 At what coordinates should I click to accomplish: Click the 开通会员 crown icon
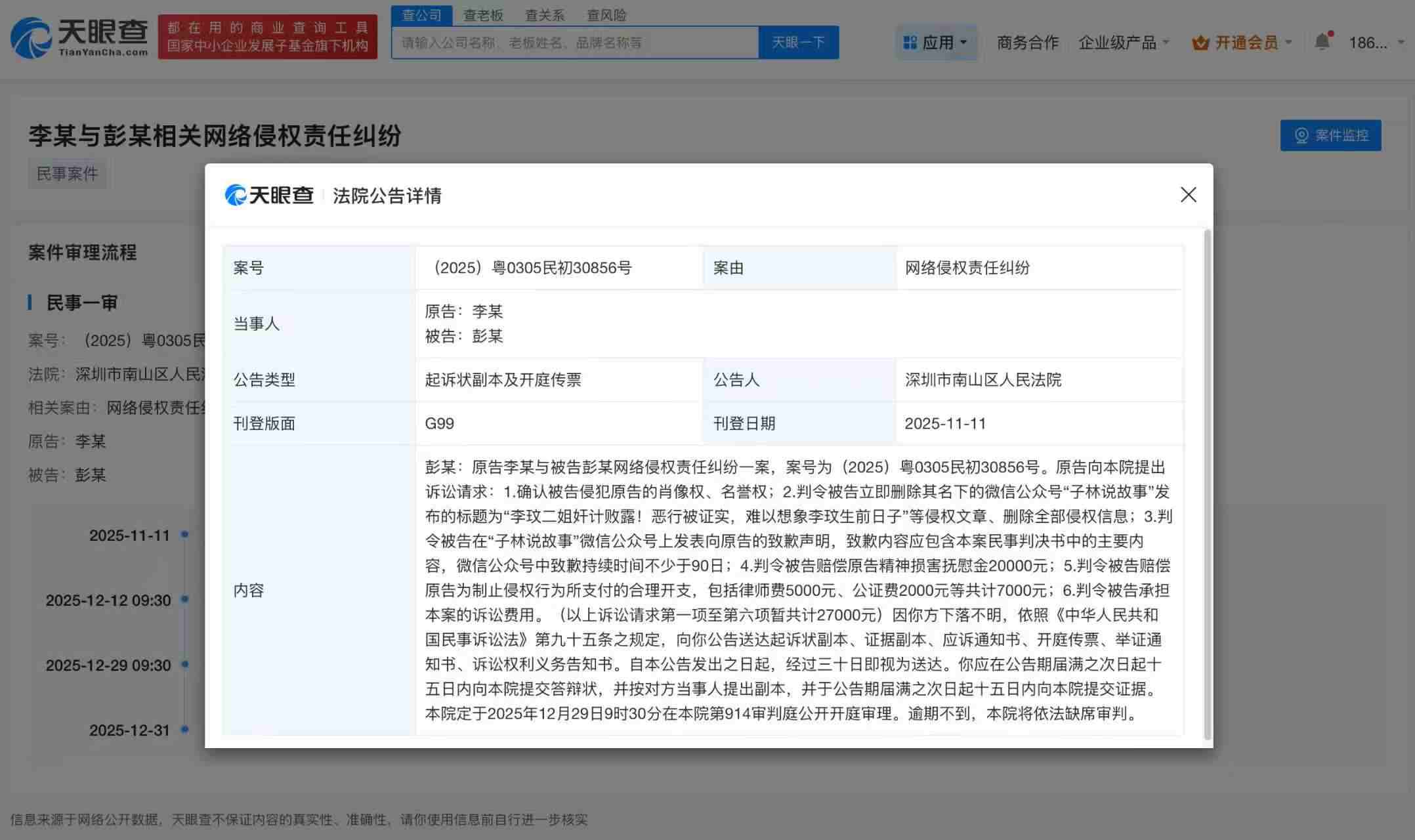(1200, 41)
